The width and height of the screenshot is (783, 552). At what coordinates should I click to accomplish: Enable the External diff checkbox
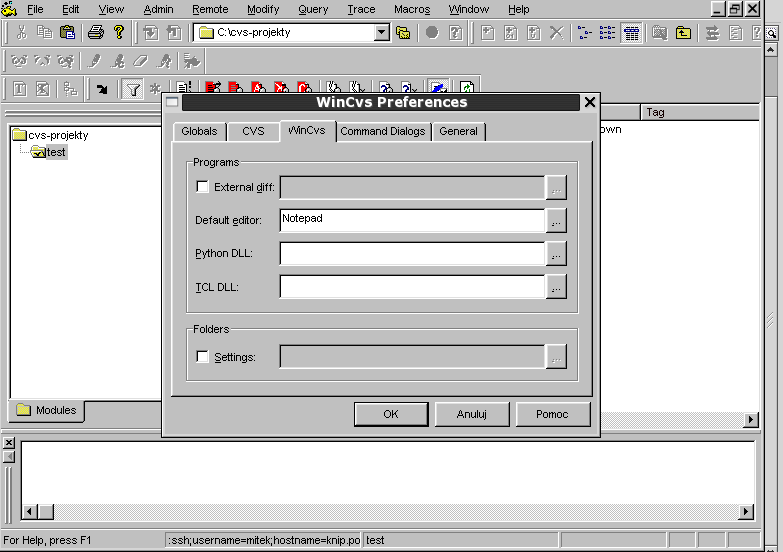click(x=202, y=187)
